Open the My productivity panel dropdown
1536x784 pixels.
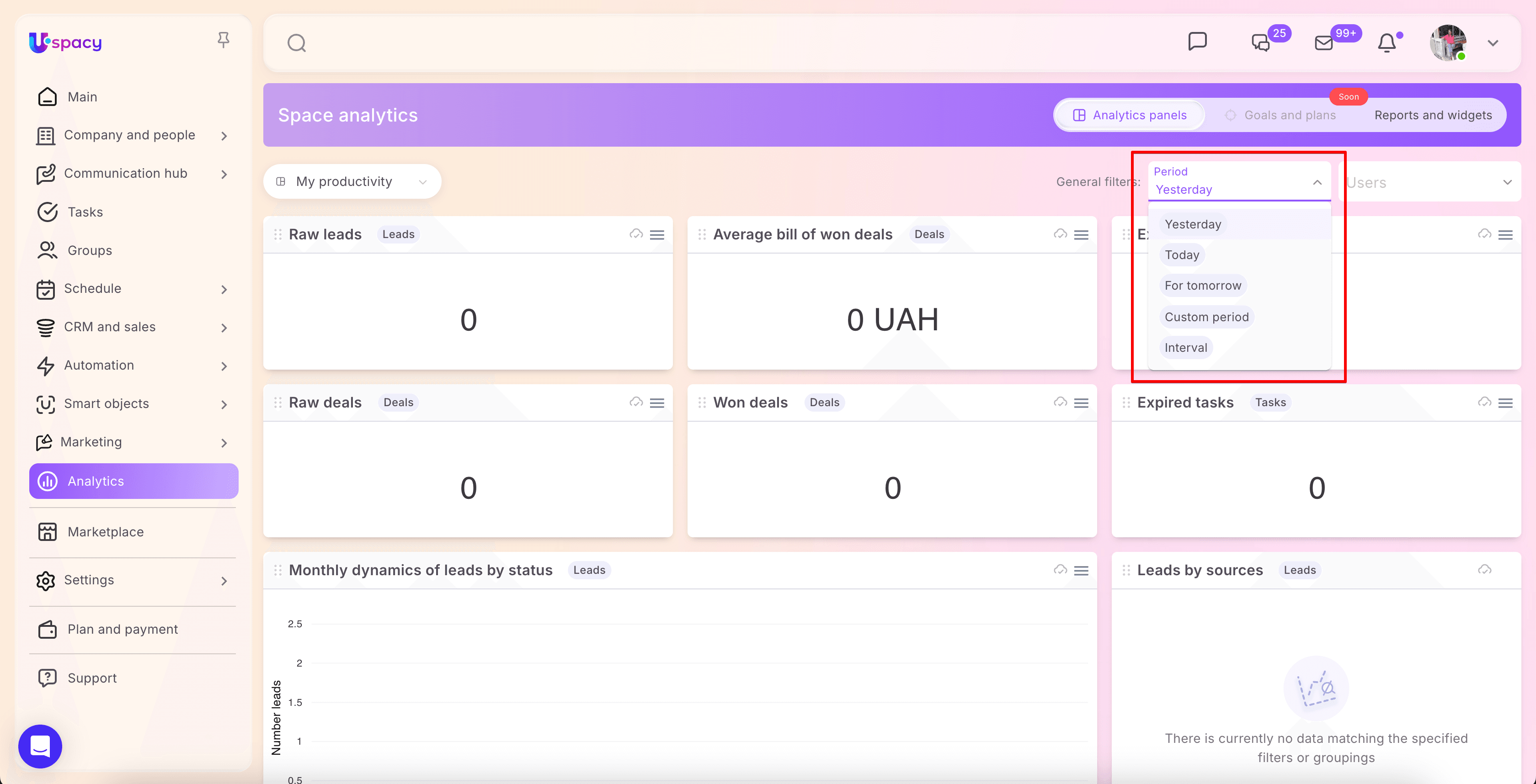[352, 181]
